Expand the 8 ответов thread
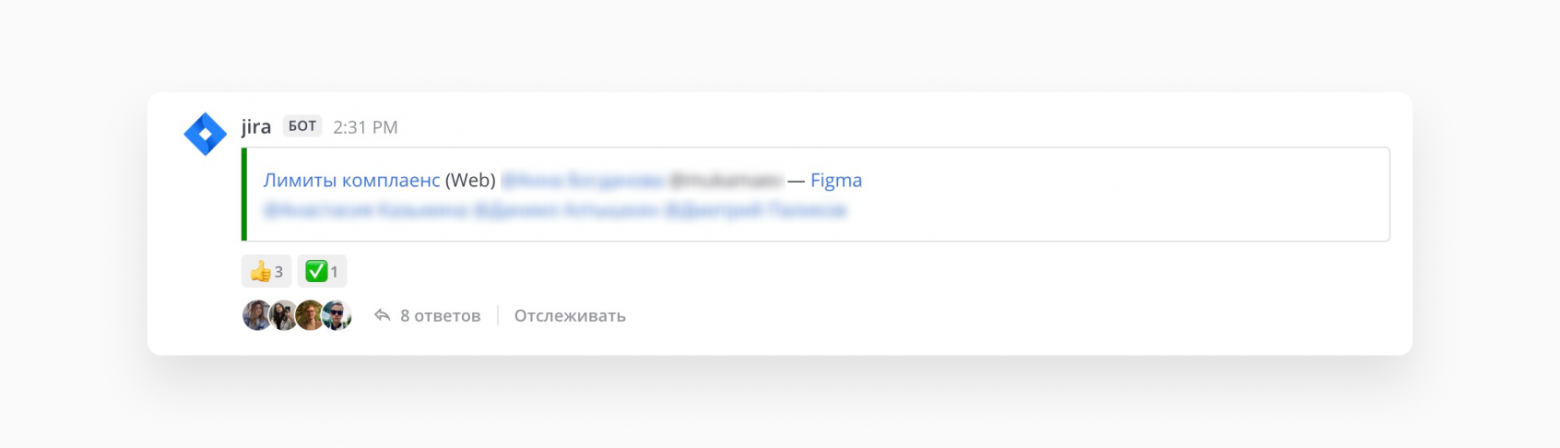Image resolution: width=1560 pixels, height=448 pixels. pos(440,316)
